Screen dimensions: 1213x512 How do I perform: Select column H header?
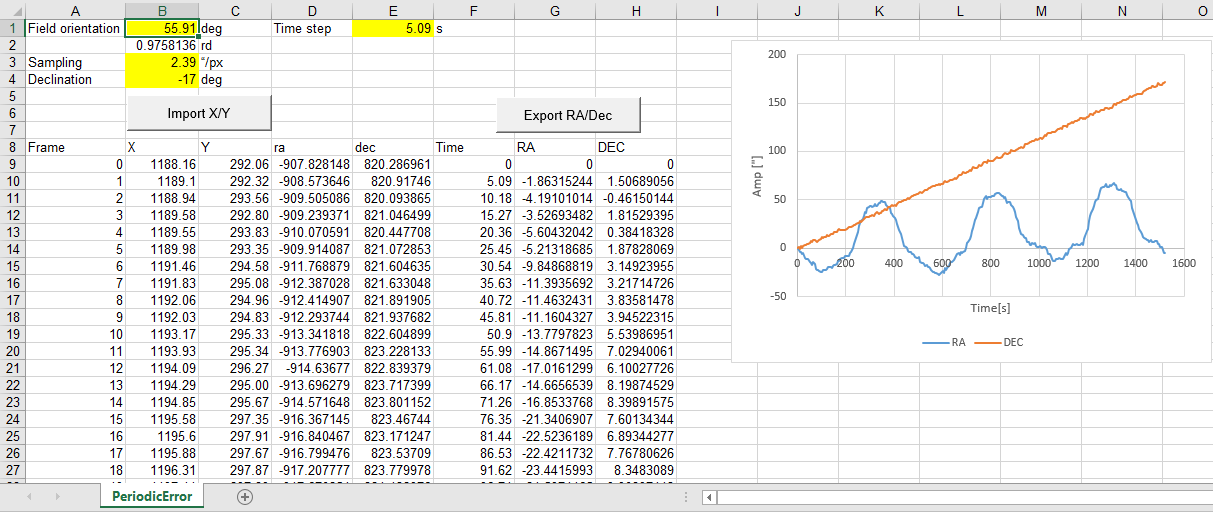point(637,10)
